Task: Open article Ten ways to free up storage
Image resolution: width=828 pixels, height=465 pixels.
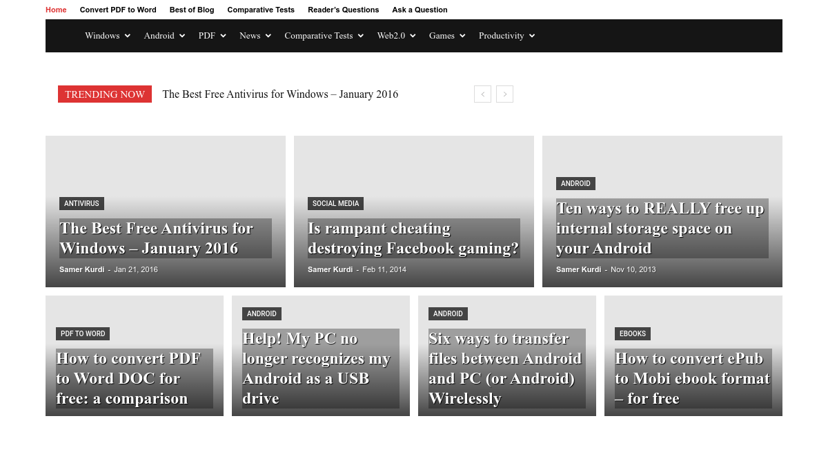Action: (x=662, y=228)
